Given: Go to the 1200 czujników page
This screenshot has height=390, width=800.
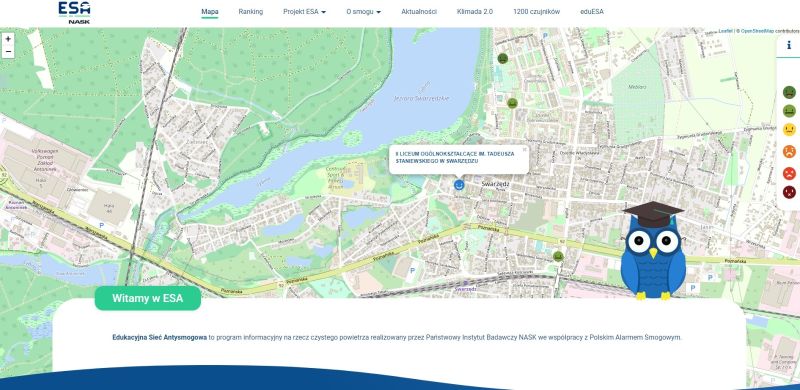Looking at the screenshot, I should point(536,12).
